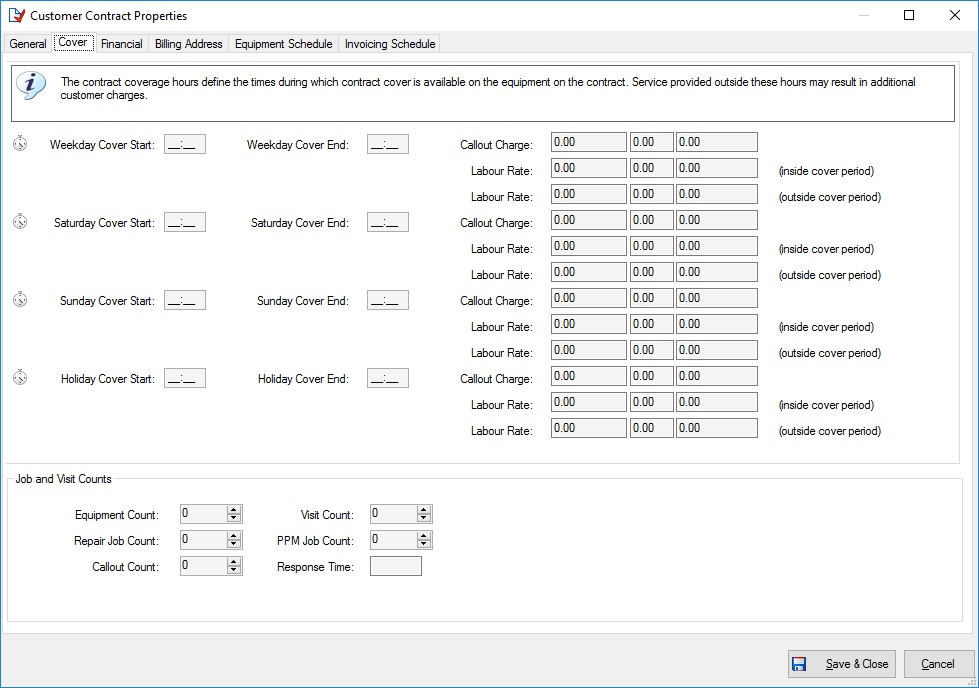Click last Saturday inside-cover Labour Rate field
The width and height of the screenshot is (979, 688).
click(x=717, y=247)
